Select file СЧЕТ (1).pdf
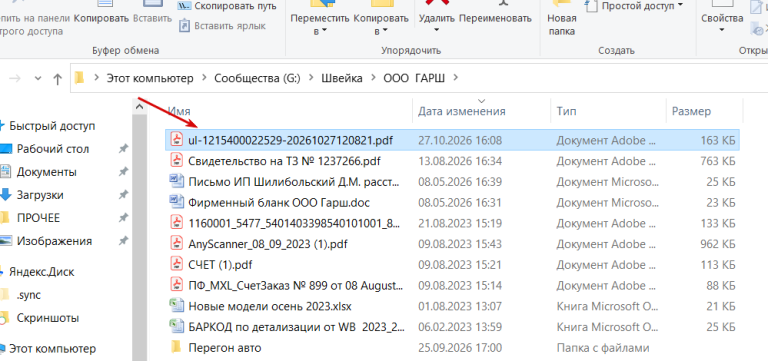768x361 pixels. (220, 265)
